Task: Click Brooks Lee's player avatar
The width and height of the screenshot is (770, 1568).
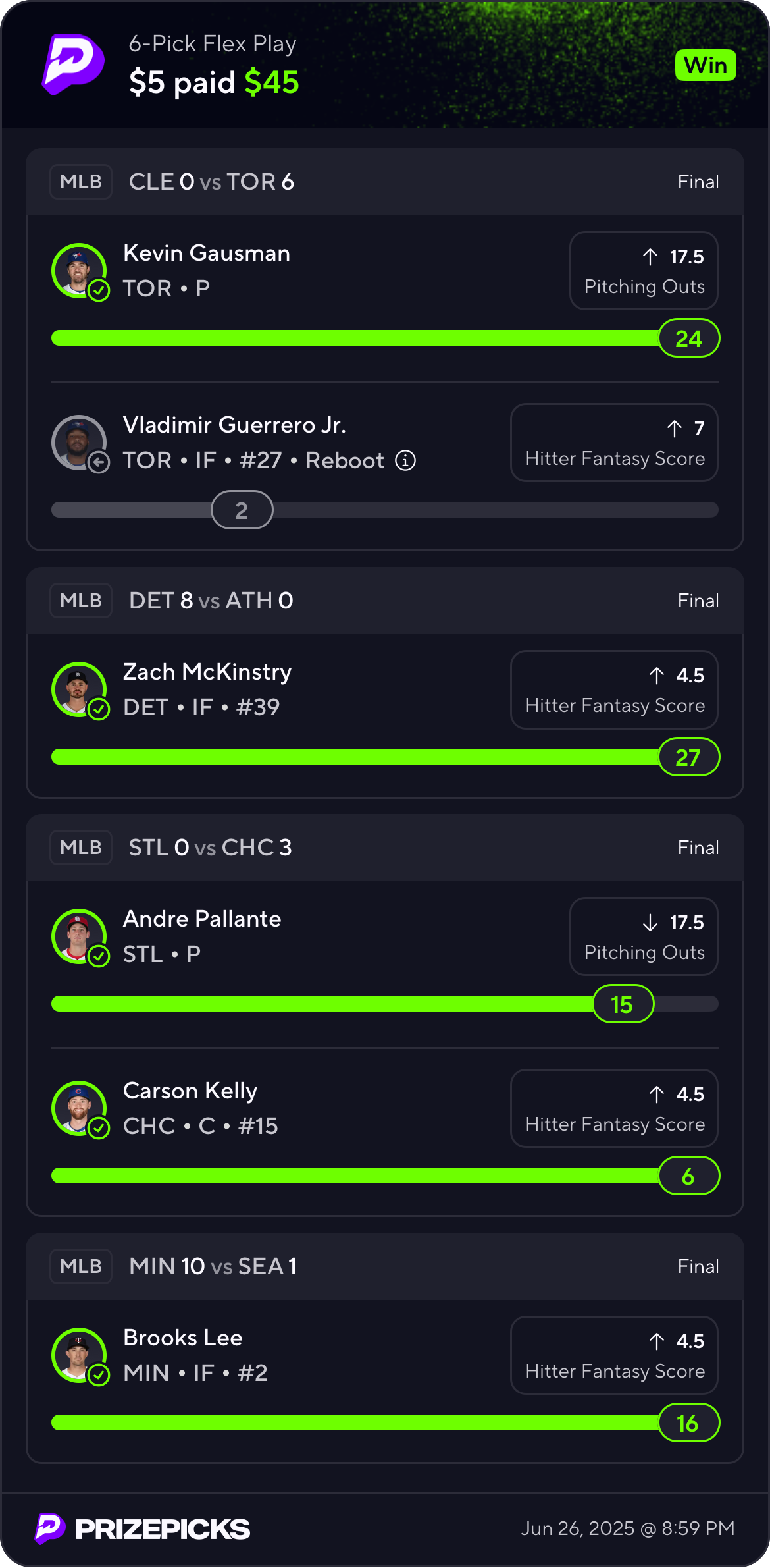Action: point(79,1355)
